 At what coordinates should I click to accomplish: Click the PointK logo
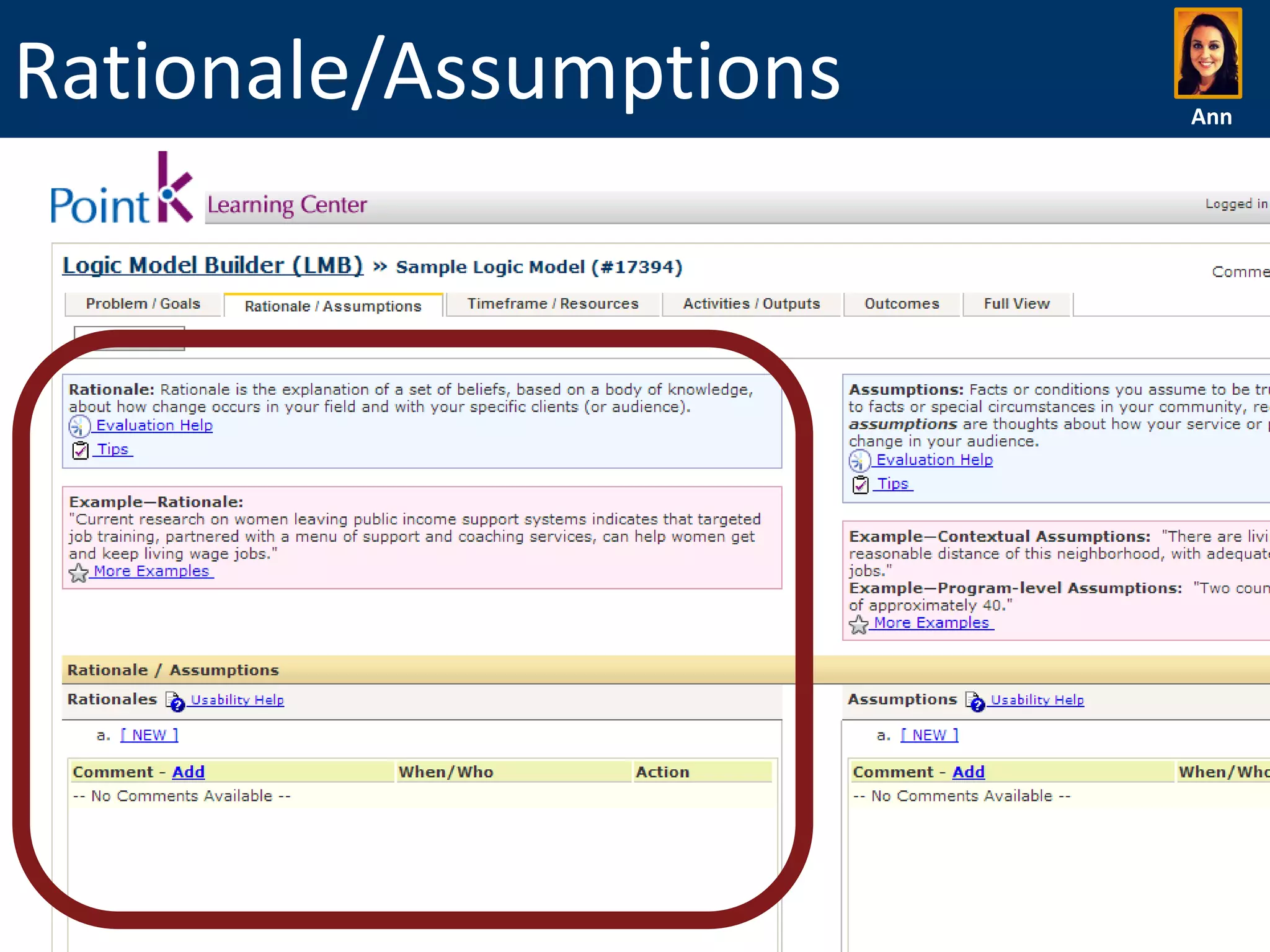pyautogui.click(x=122, y=188)
